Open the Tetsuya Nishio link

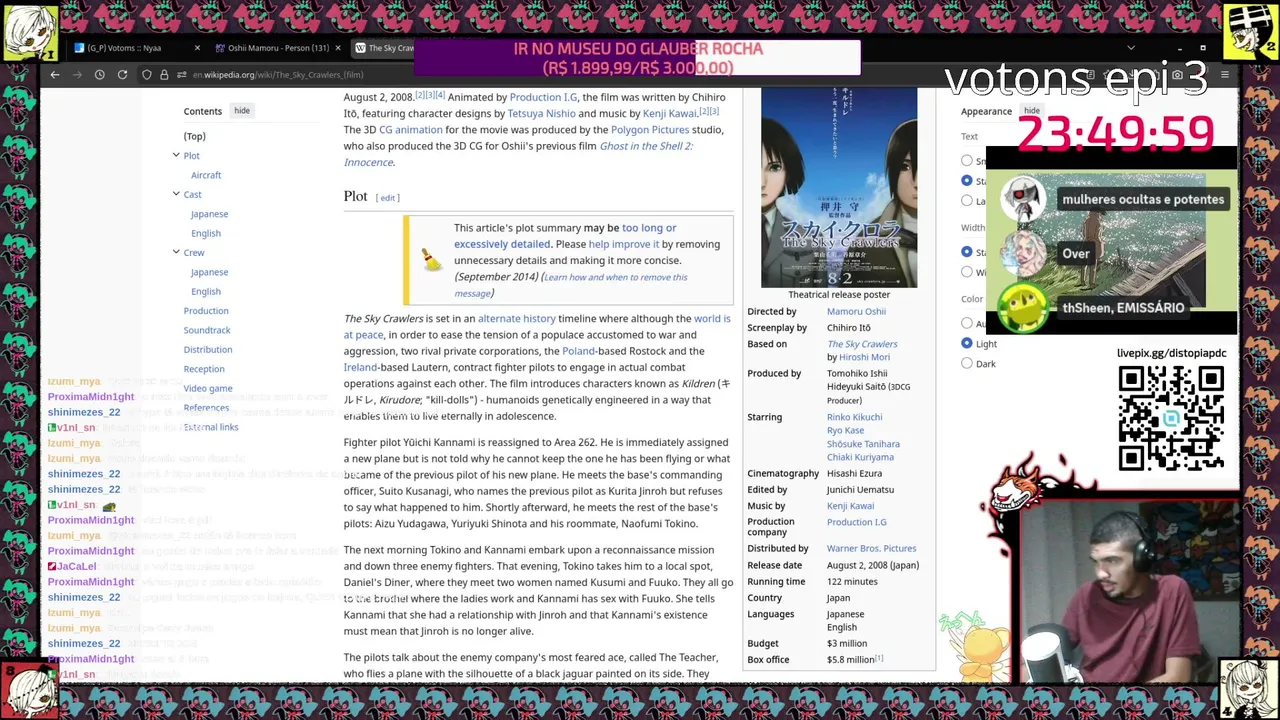point(541,113)
